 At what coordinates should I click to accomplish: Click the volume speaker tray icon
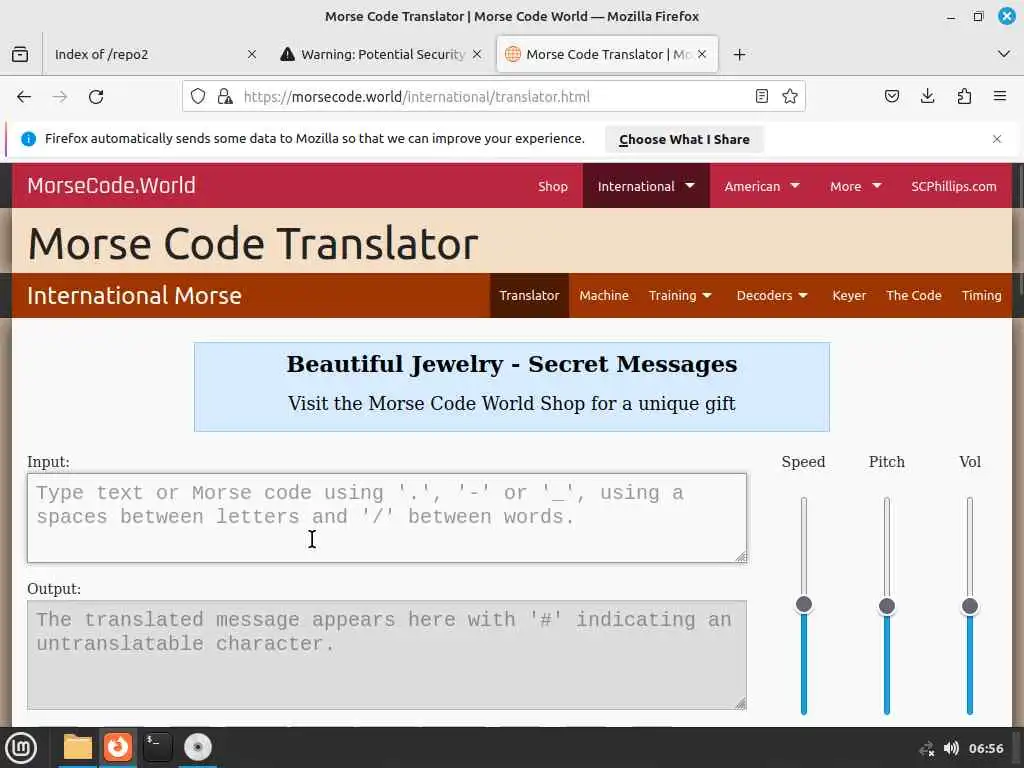[952, 748]
